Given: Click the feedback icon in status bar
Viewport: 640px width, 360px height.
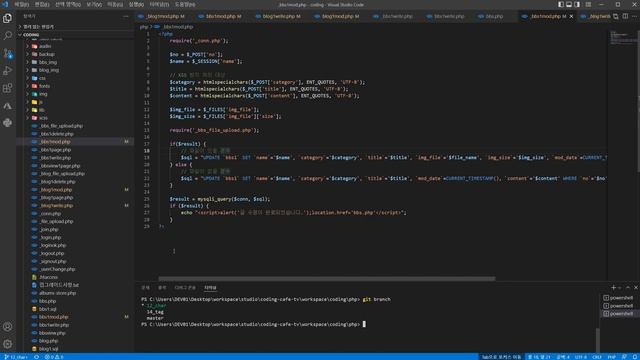Looking at the screenshot, I should click(x=624, y=357).
